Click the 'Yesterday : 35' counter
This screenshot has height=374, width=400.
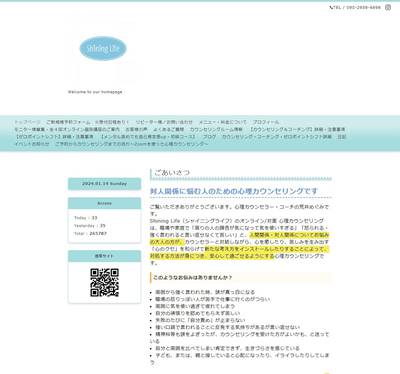click(90, 226)
